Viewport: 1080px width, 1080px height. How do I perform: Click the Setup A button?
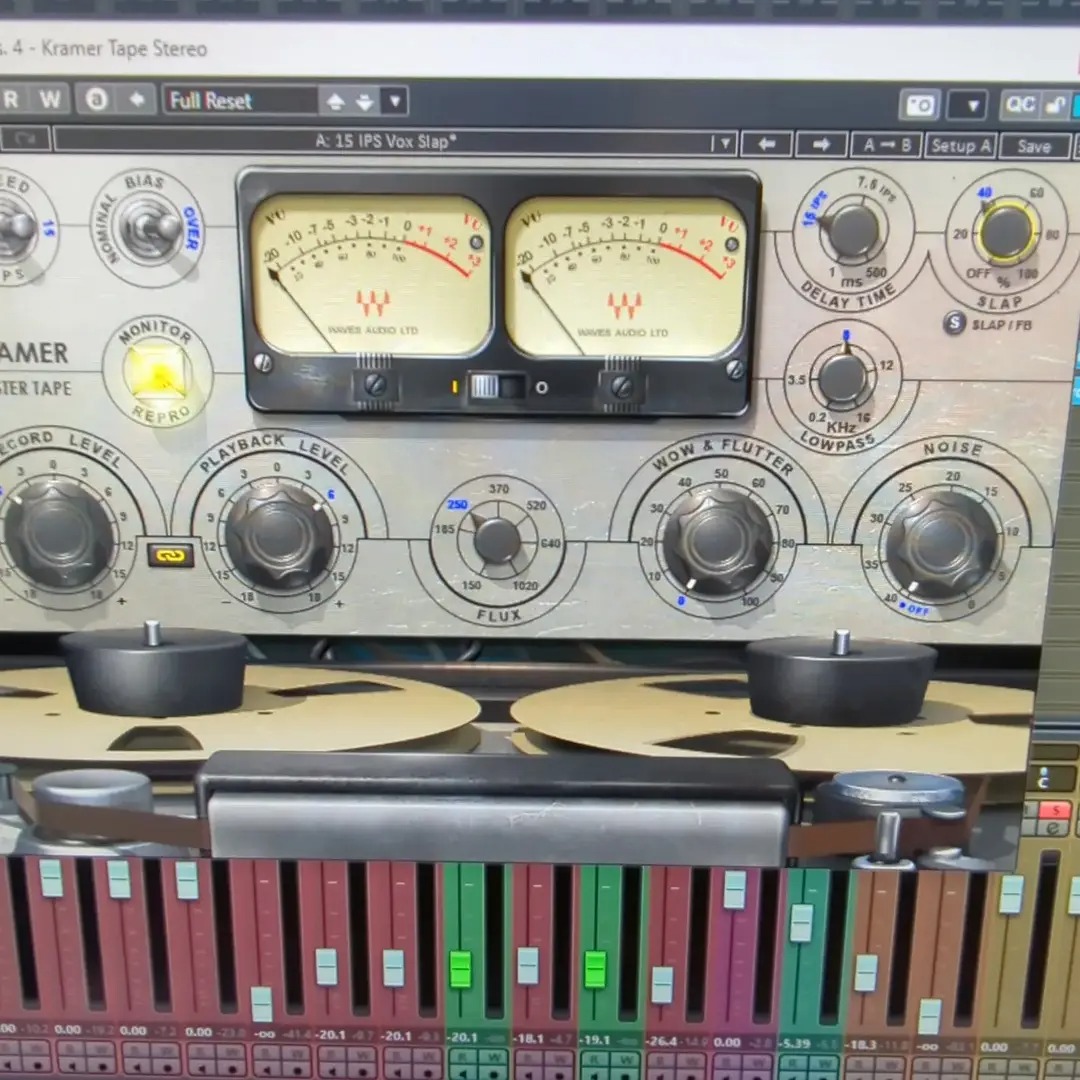pos(960,146)
